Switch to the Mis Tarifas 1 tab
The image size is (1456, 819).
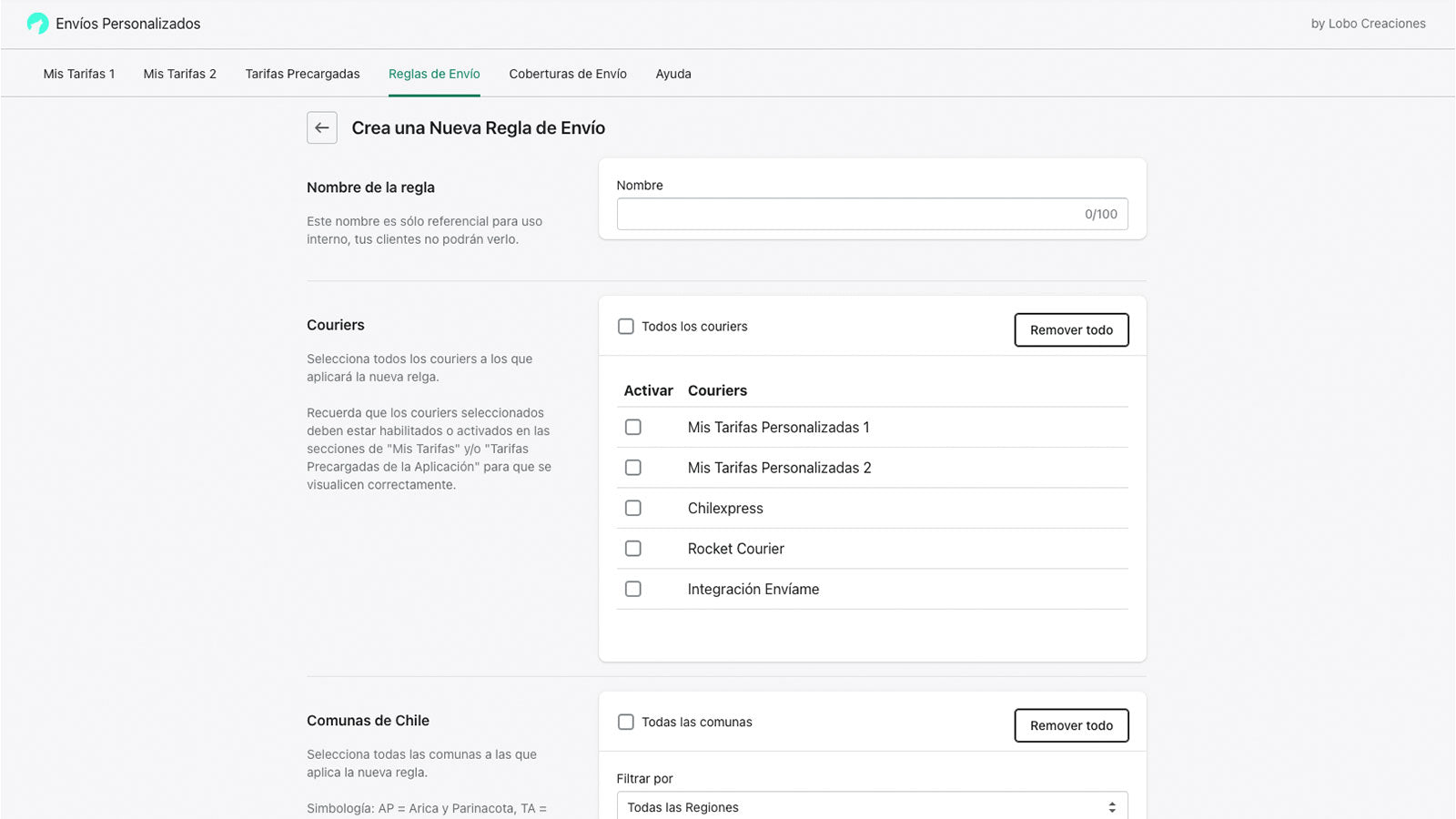(x=79, y=73)
